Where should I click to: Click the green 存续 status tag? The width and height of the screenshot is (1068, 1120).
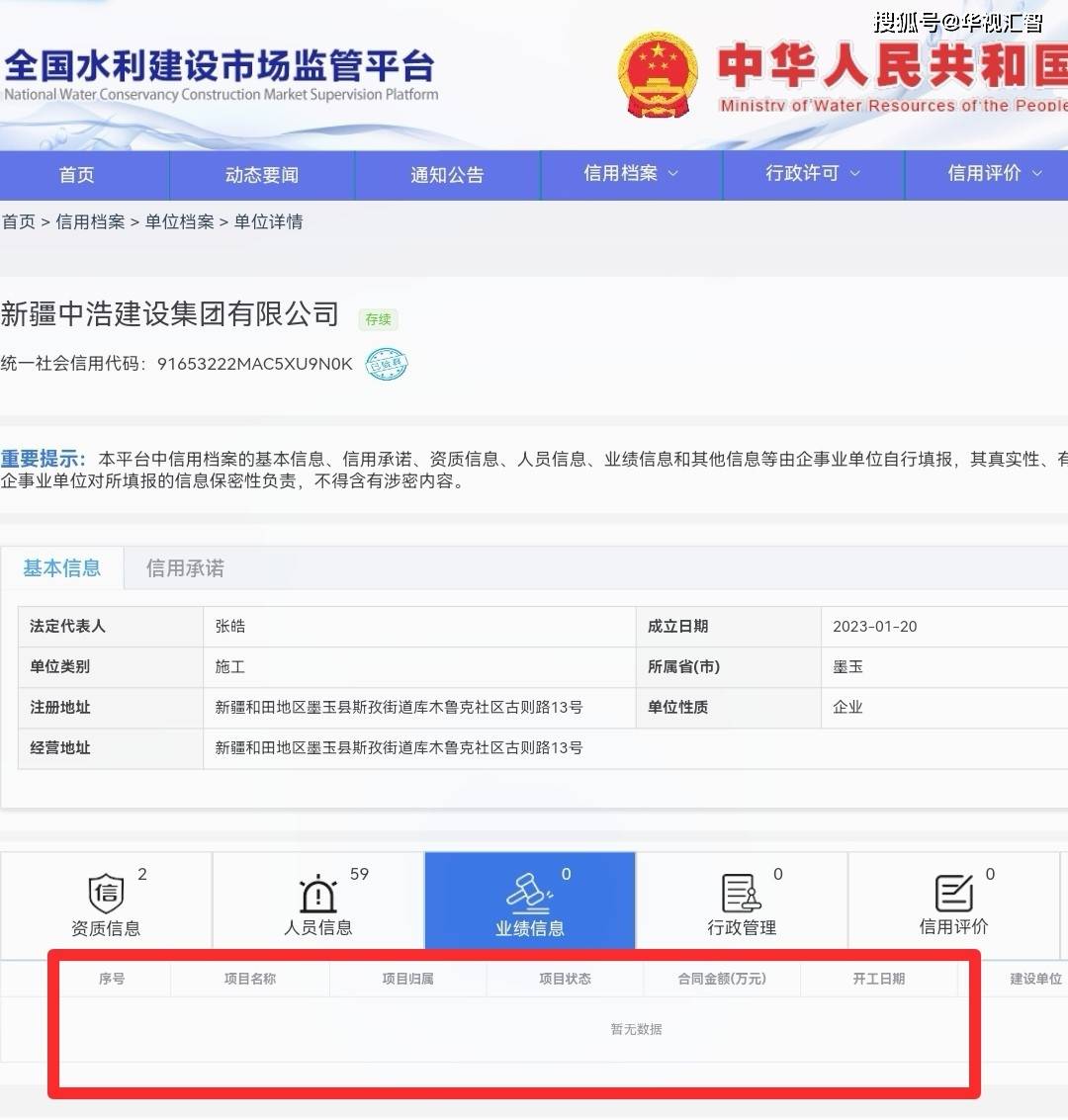[x=378, y=319]
